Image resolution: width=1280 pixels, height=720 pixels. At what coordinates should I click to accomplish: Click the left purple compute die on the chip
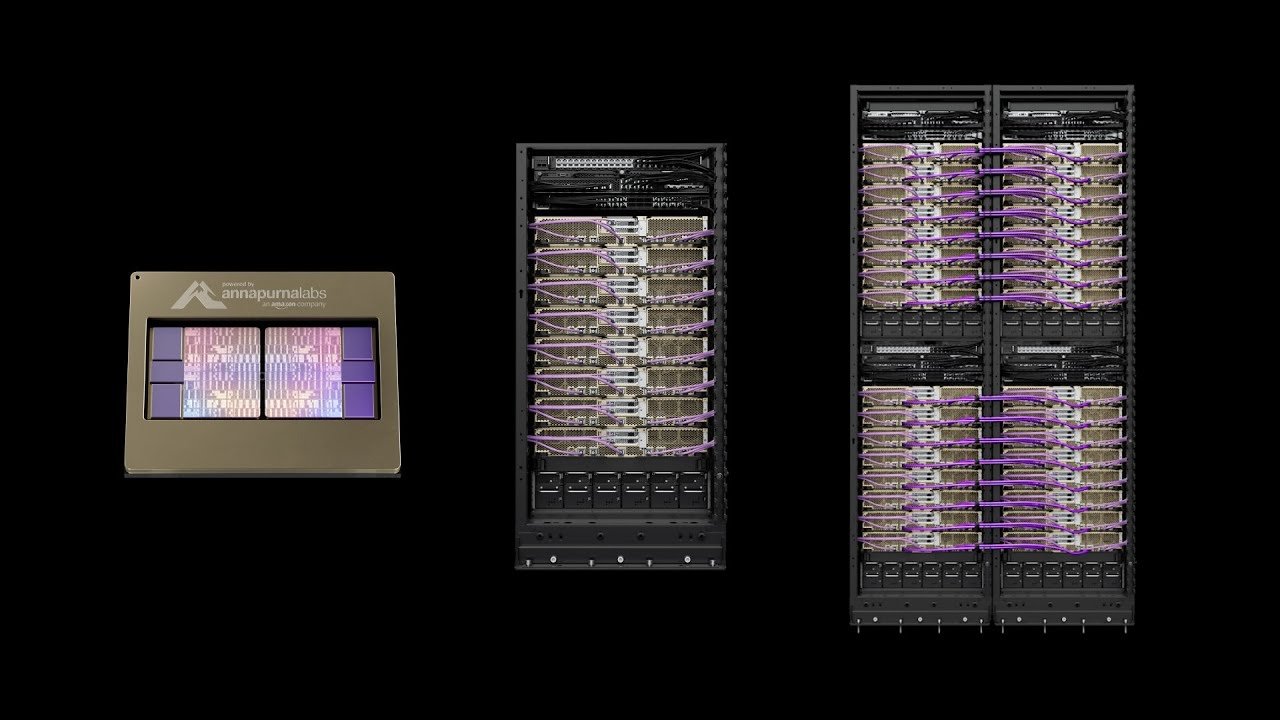click(x=222, y=372)
